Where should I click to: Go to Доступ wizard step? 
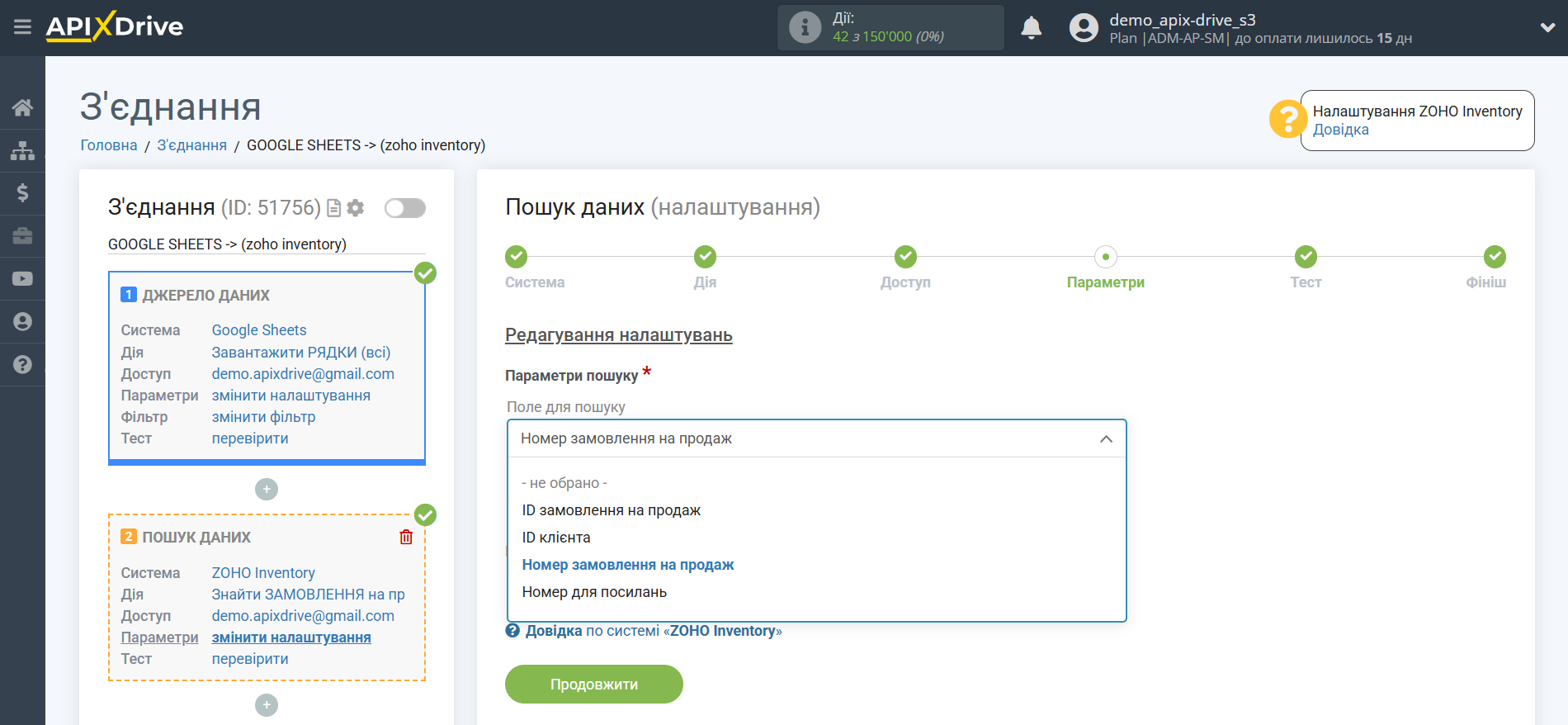click(x=905, y=257)
